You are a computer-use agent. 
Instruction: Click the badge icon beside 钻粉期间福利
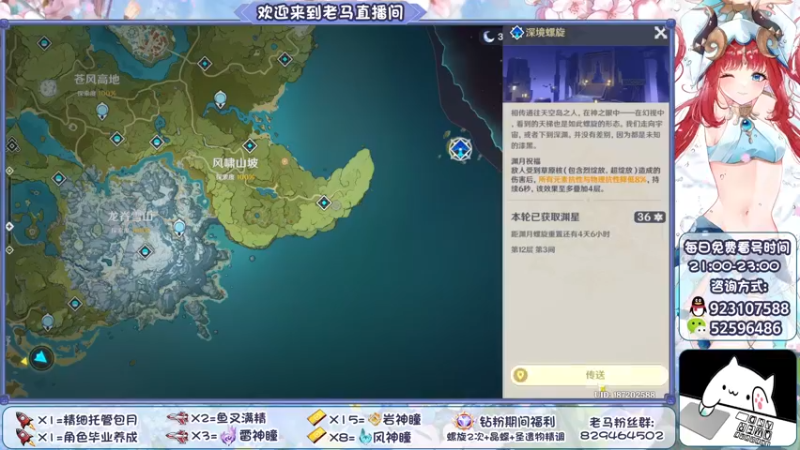point(464,421)
